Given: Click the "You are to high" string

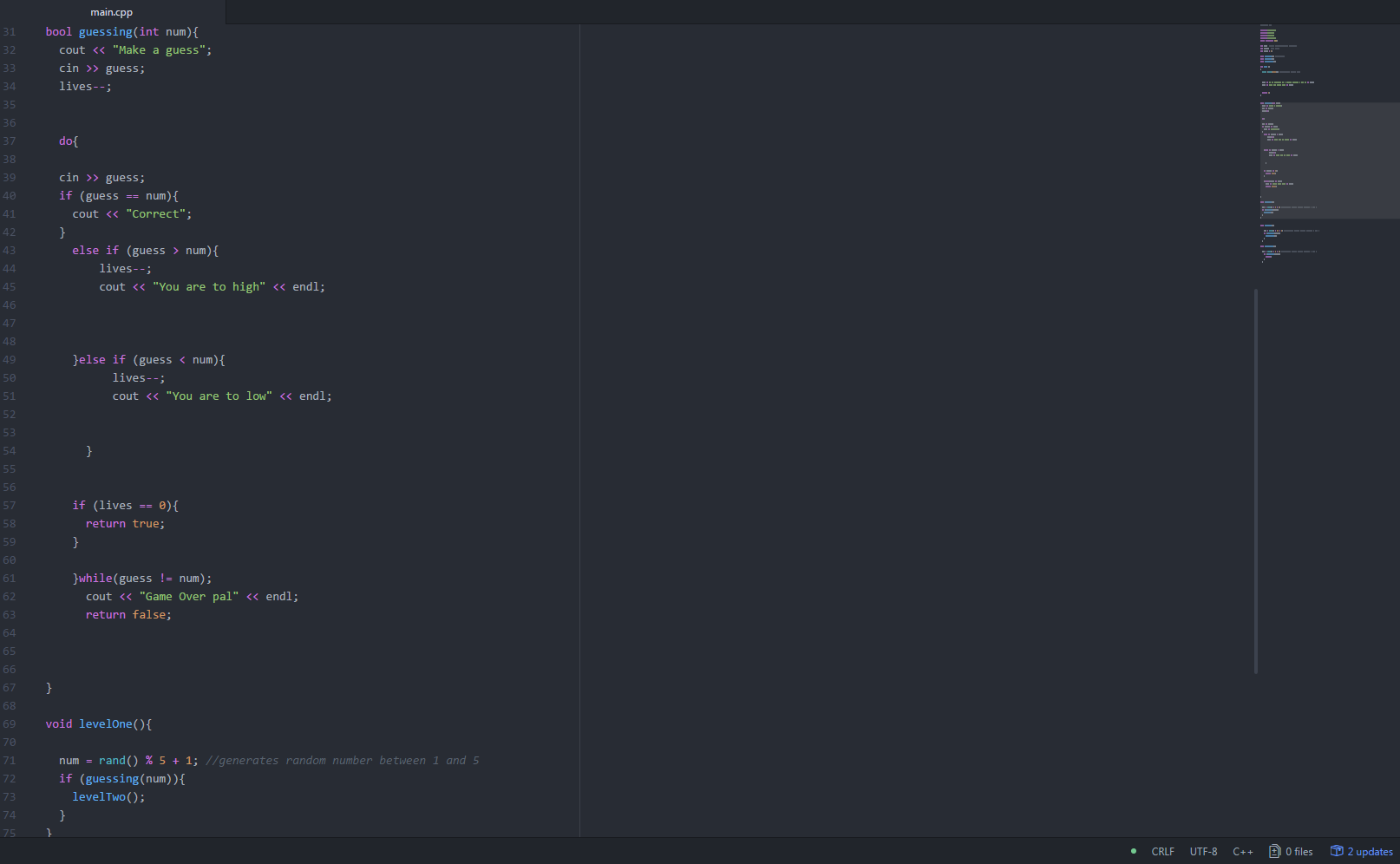Looking at the screenshot, I should [x=209, y=287].
